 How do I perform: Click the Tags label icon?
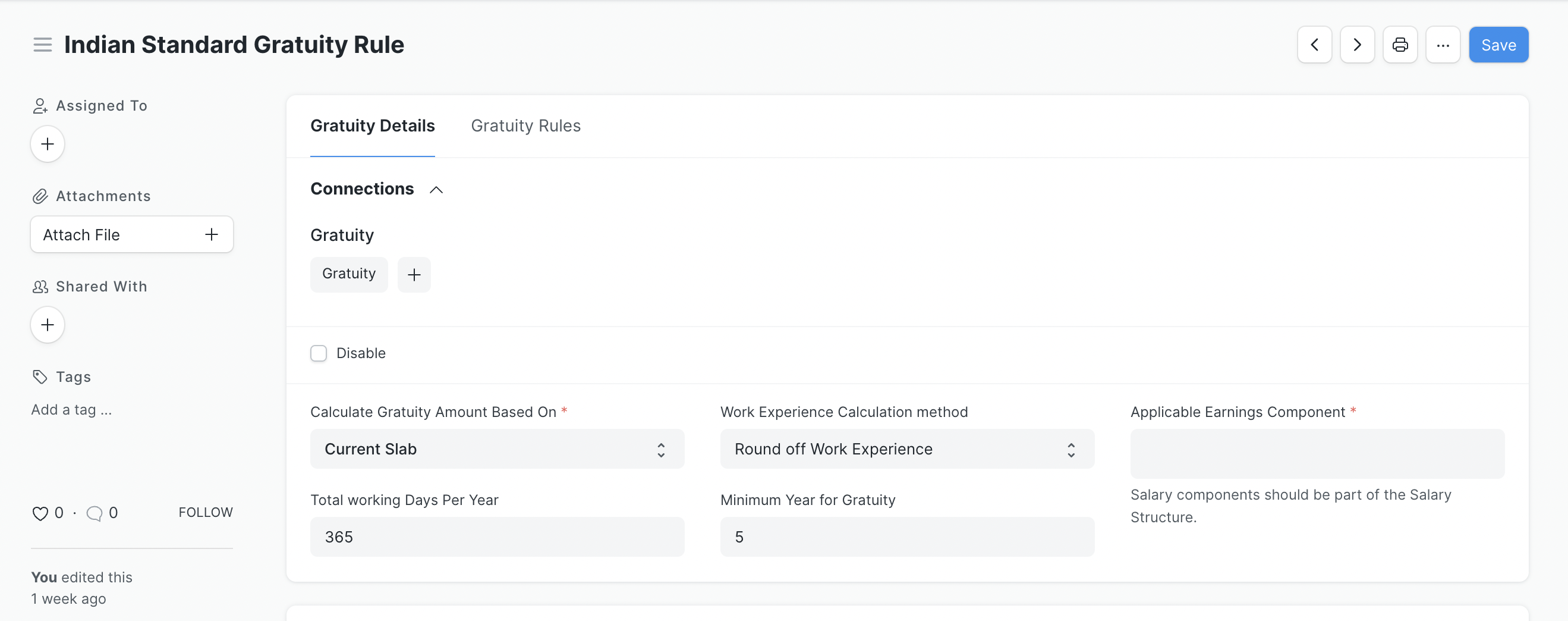click(x=40, y=377)
